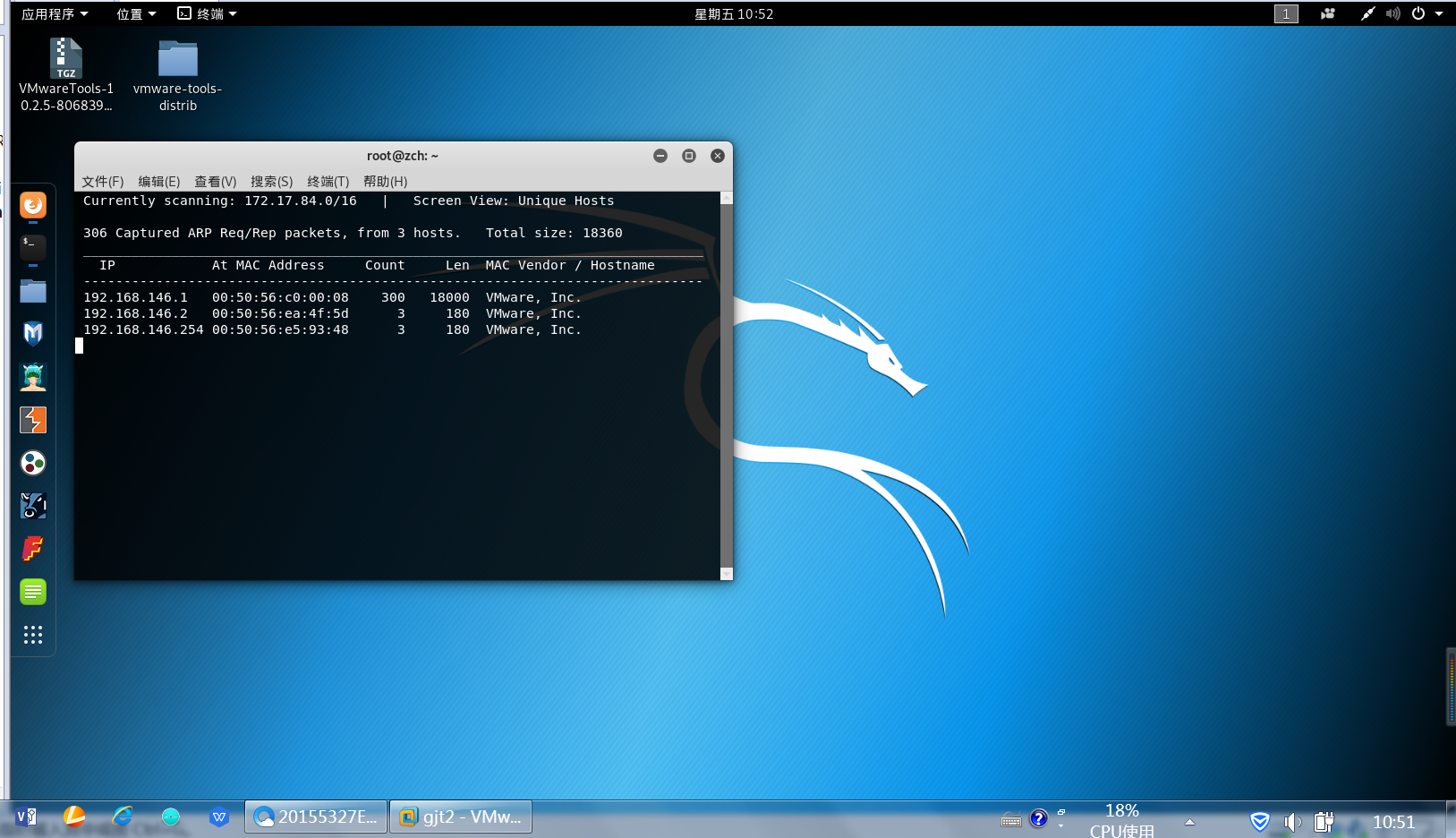Image resolution: width=1456 pixels, height=838 pixels.
Task: Open Internet Explorer in the Windows taskbar
Action: (x=123, y=817)
